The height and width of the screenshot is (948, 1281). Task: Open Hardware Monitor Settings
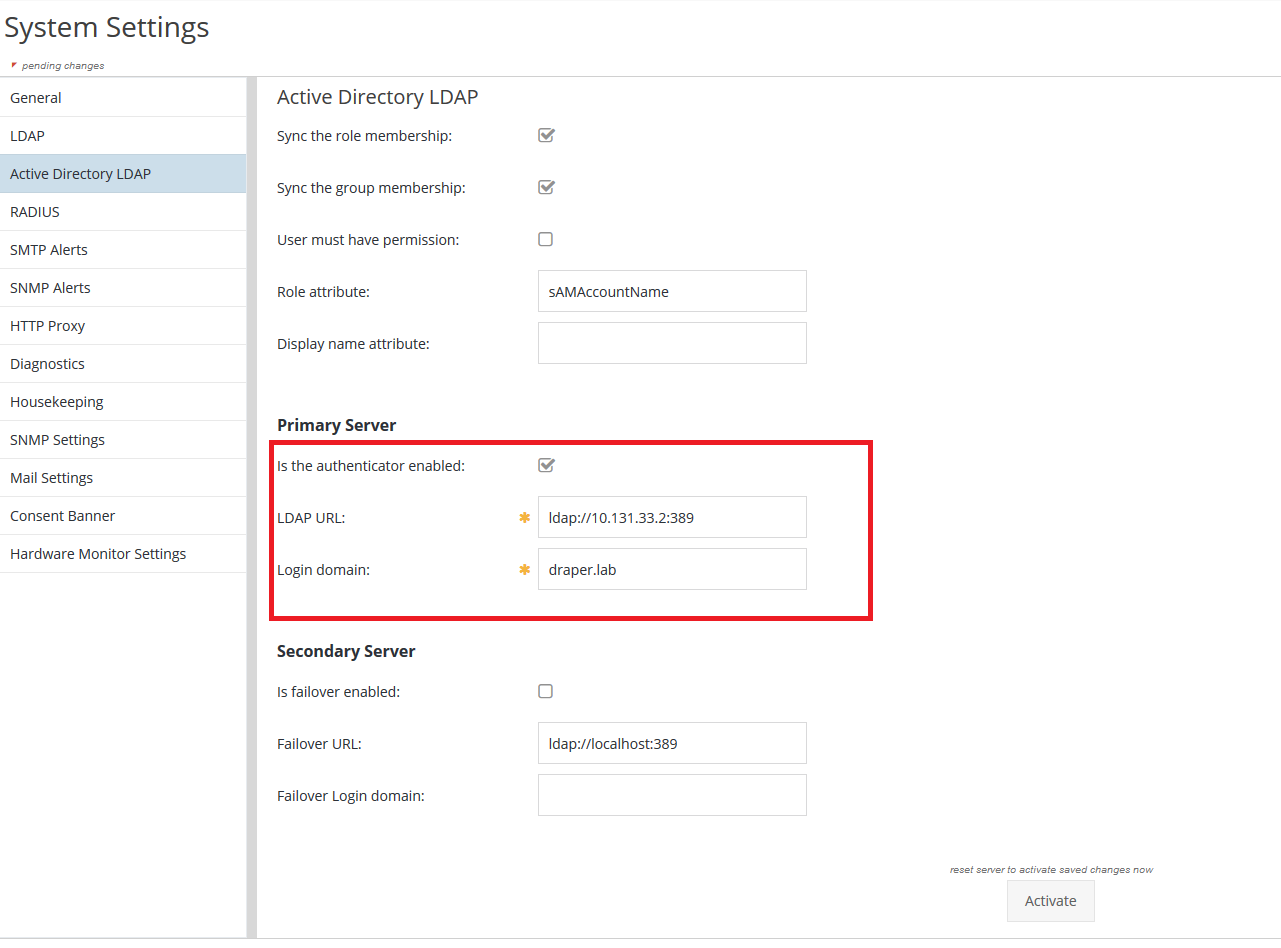pyautogui.click(x=98, y=554)
